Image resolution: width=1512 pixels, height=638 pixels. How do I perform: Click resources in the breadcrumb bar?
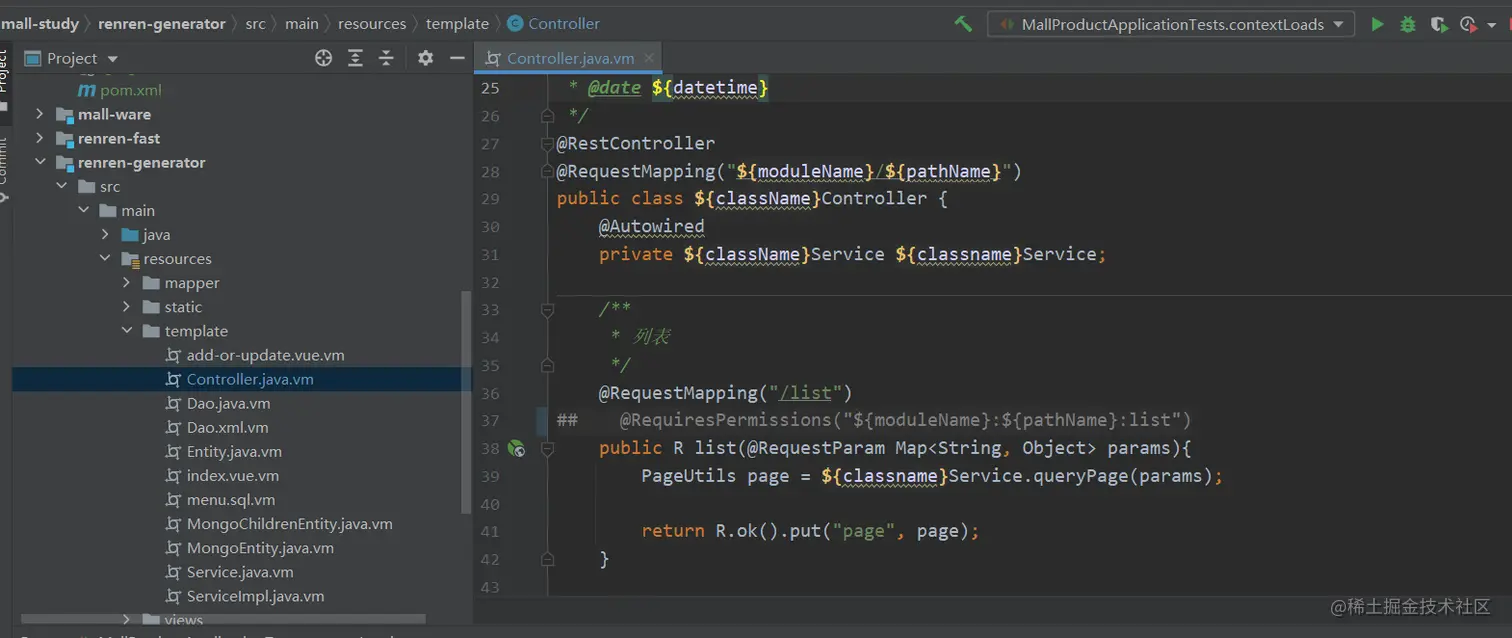click(372, 23)
